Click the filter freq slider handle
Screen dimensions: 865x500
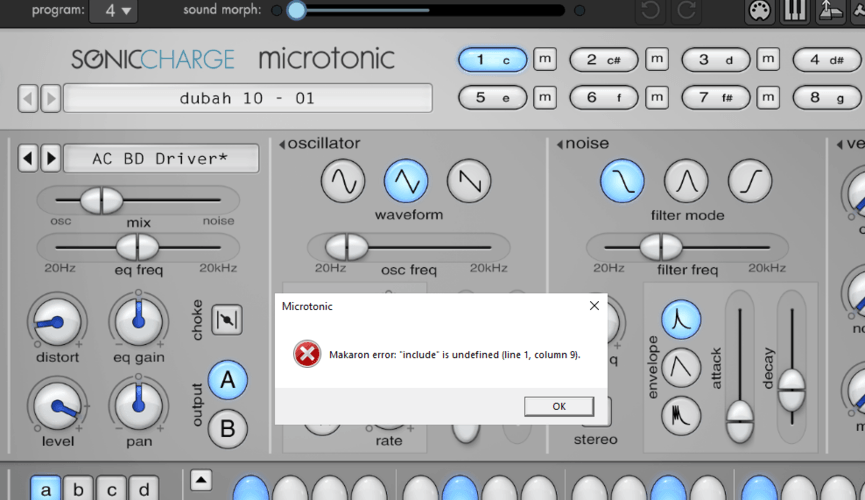661,247
